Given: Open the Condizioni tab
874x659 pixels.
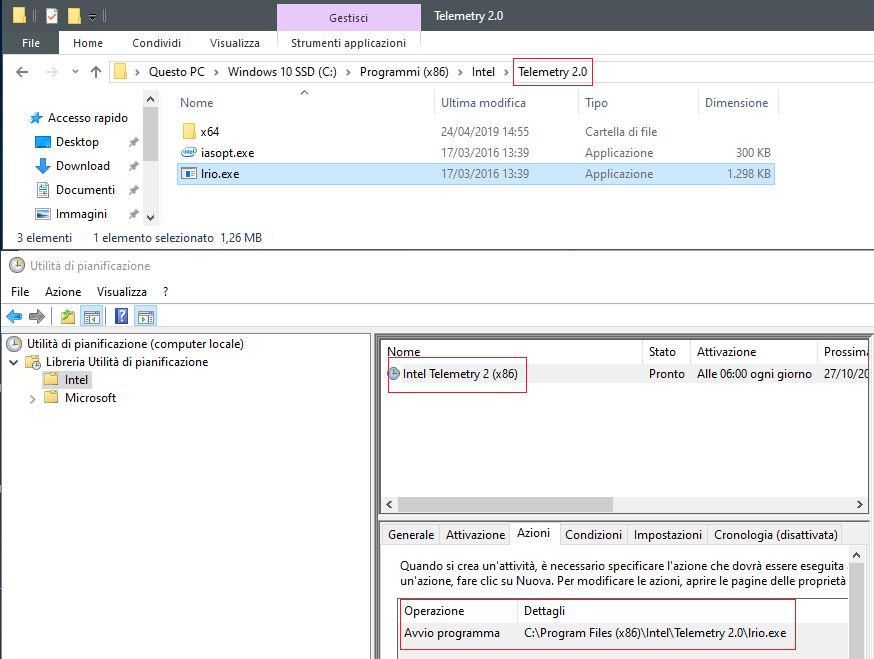Looking at the screenshot, I should 593,535.
